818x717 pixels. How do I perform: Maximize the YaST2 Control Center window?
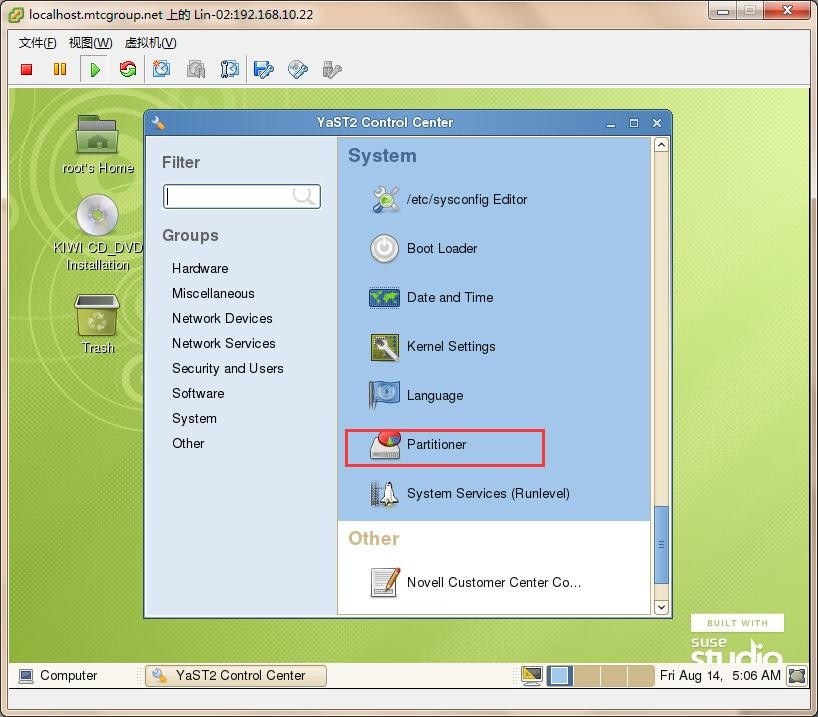[x=634, y=124]
